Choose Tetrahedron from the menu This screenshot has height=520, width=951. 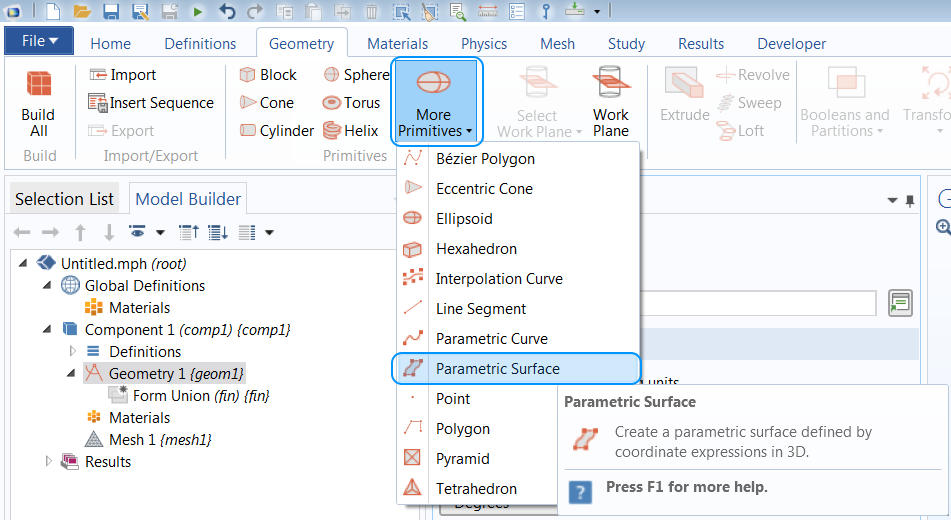[x=477, y=488]
